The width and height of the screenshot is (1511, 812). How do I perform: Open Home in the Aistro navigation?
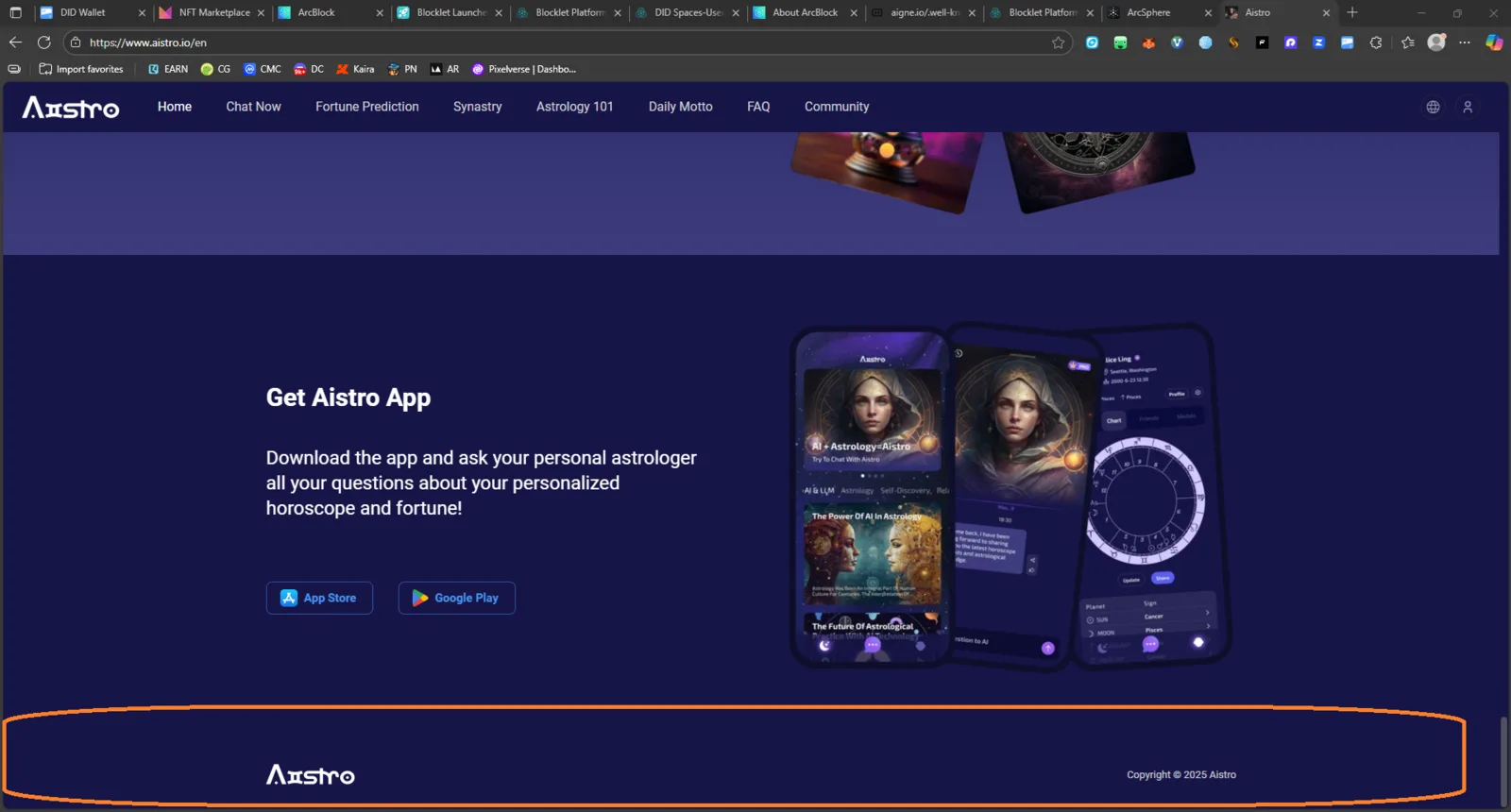175,107
